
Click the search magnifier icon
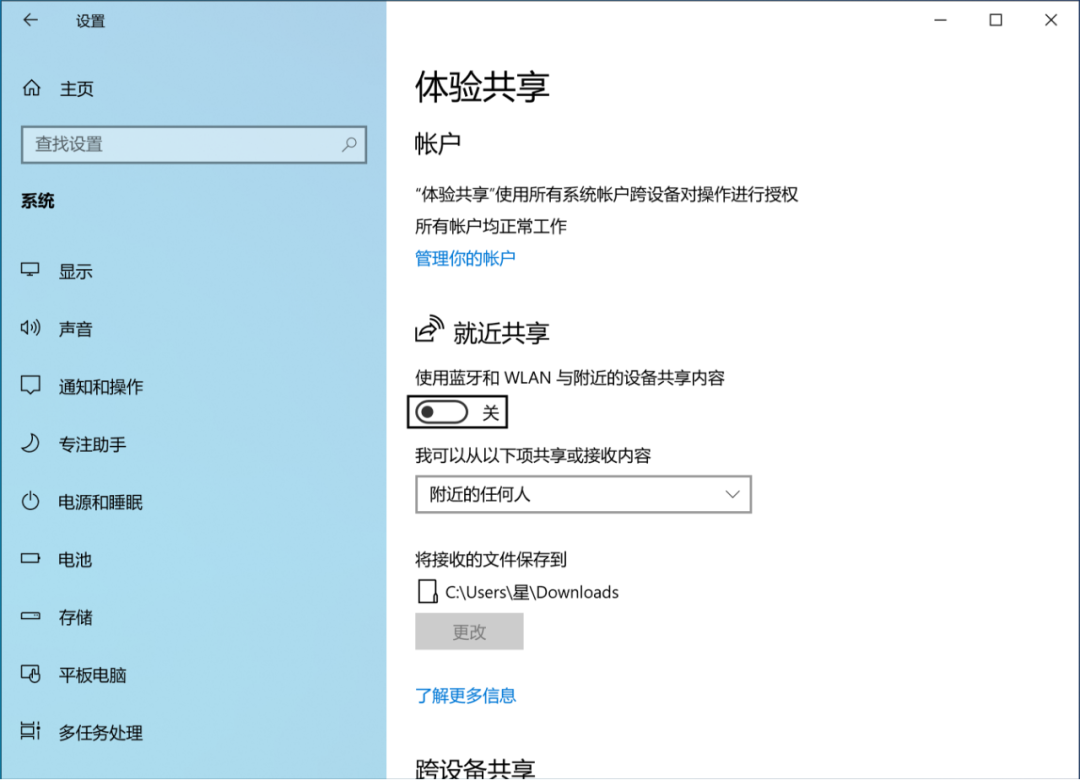pos(349,144)
